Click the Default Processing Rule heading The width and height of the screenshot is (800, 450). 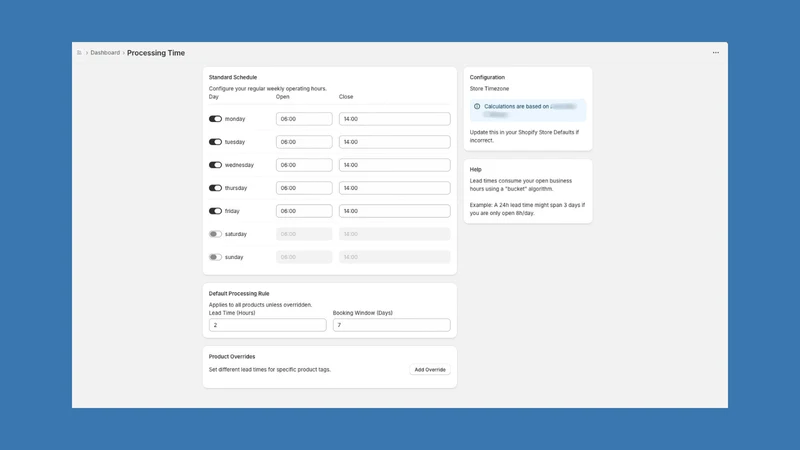[239, 293]
